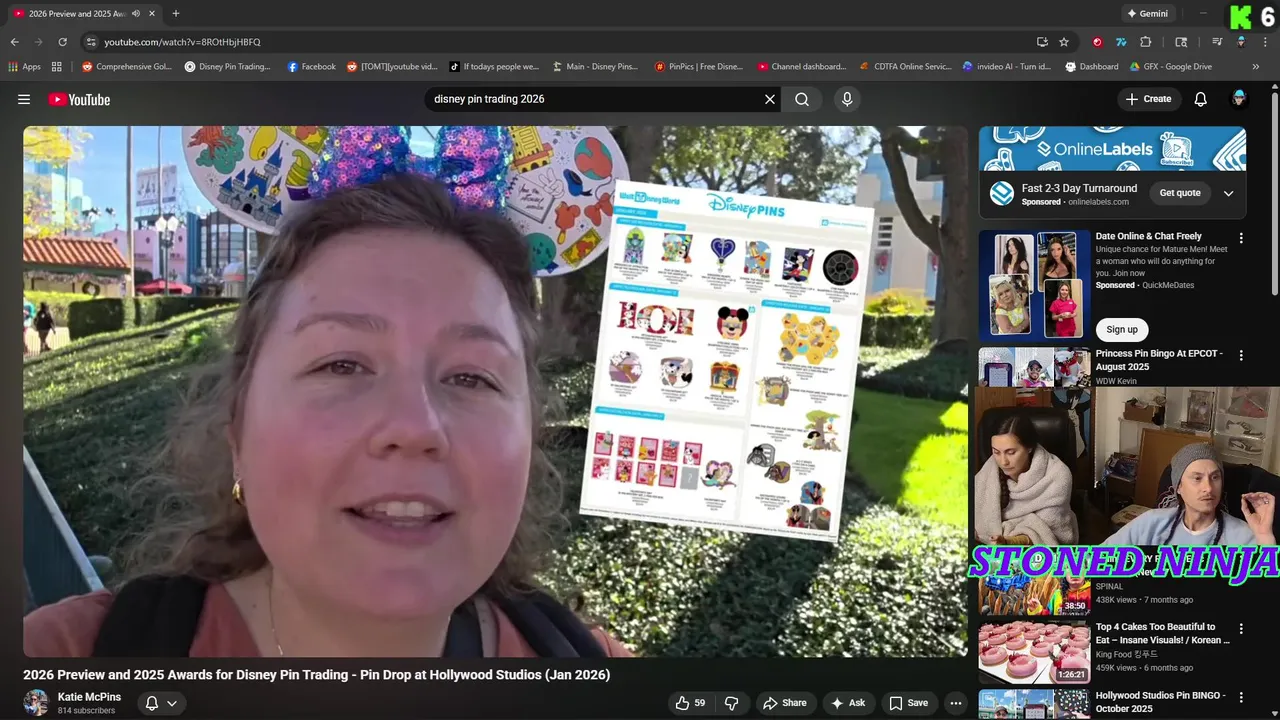This screenshot has height=720, width=1280.
Task: Open the tab groups grid icon in bookmarks bar
Action: [x=57, y=67]
